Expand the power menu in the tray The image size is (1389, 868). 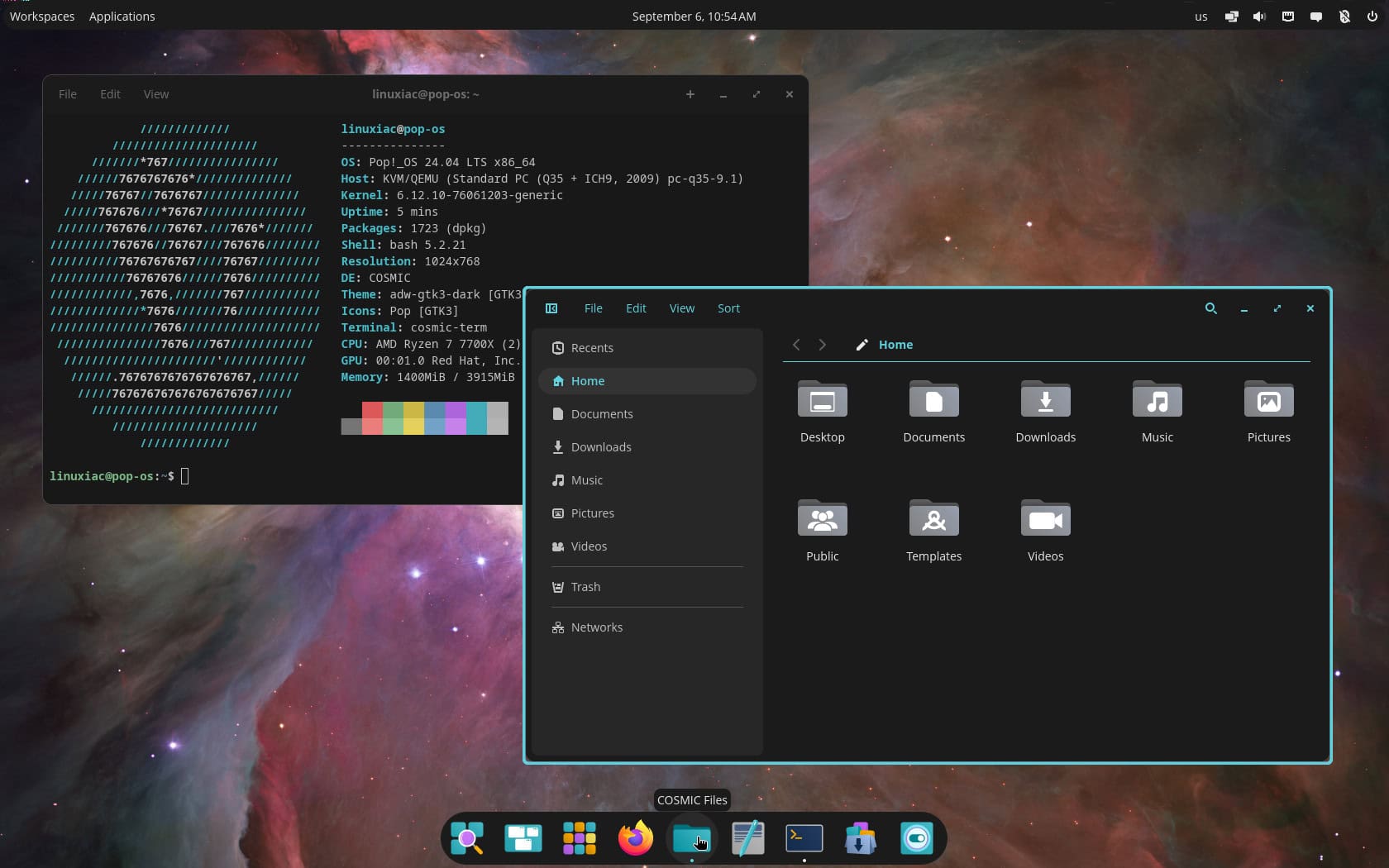(x=1371, y=17)
